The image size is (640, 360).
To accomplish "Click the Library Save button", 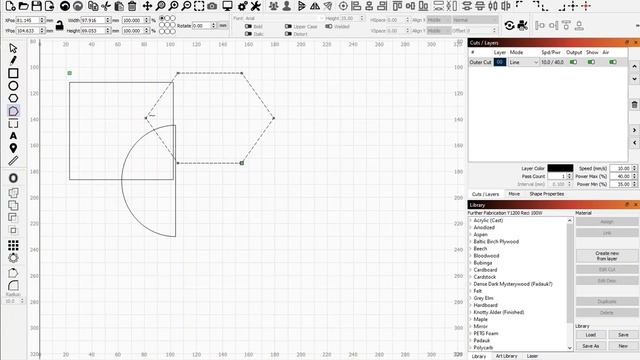I will pyautogui.click(x=623, y=335).
